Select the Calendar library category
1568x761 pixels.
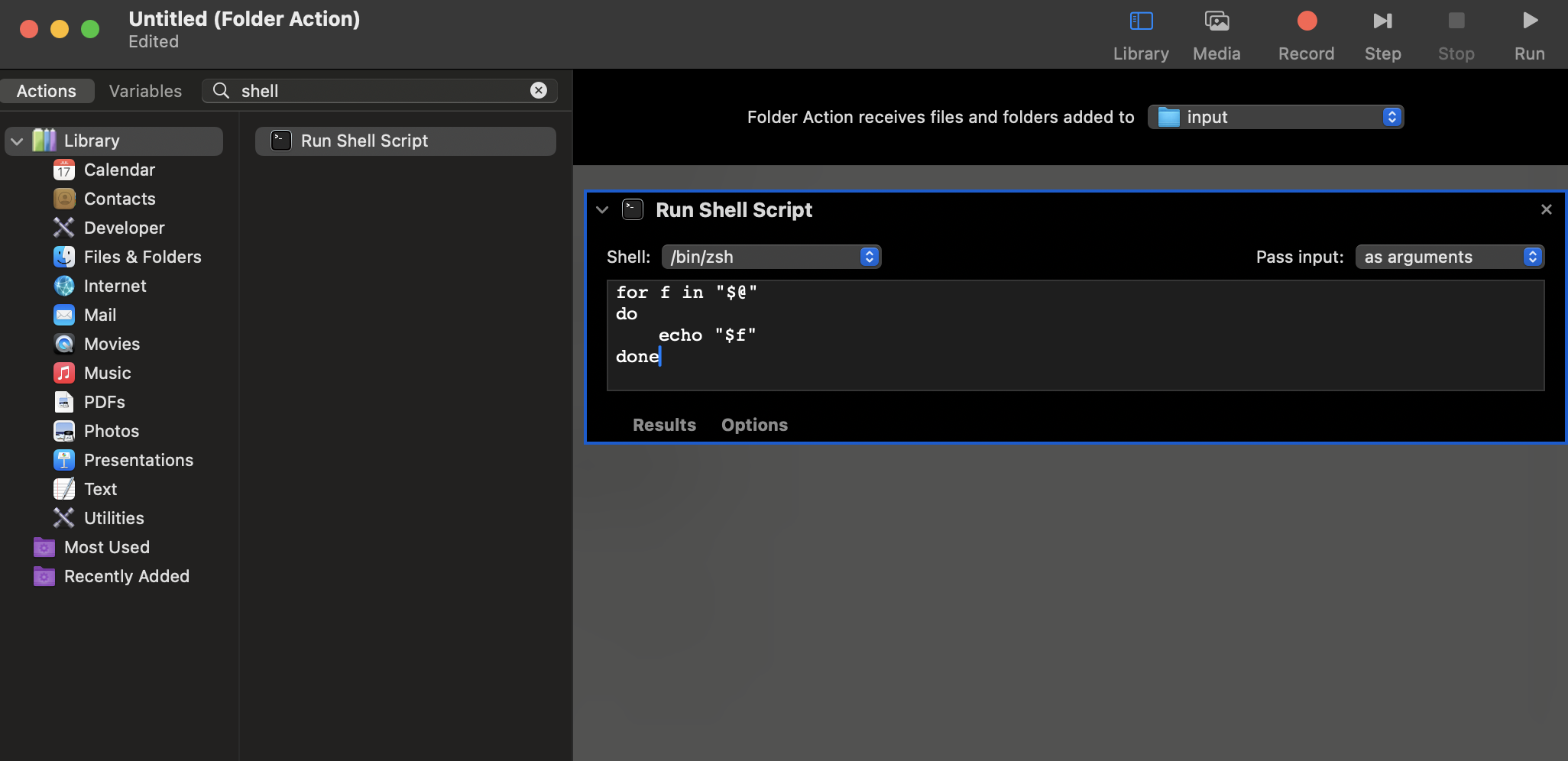(119, 170)
